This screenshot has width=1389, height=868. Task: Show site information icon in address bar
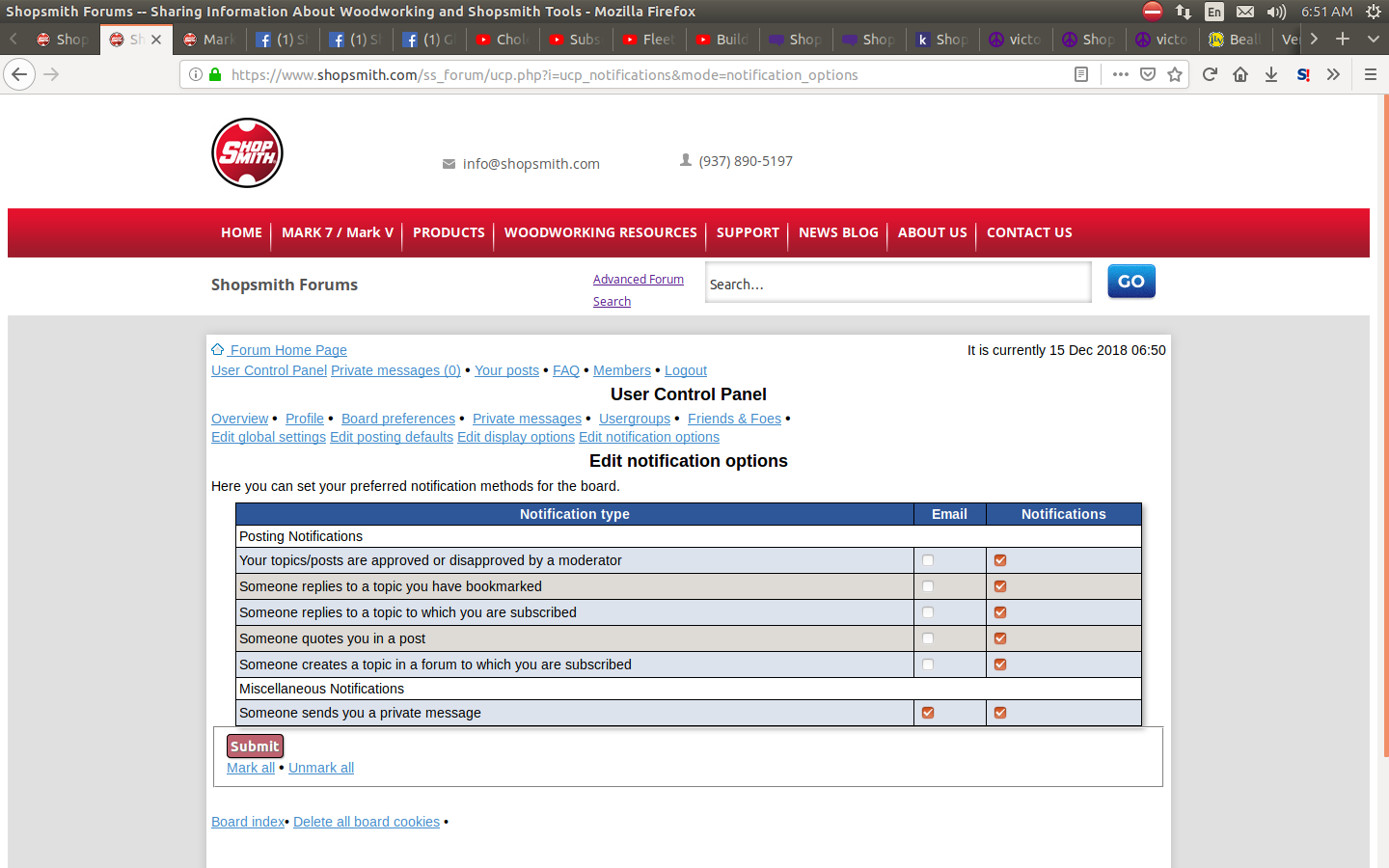pyautogui.click(x=196, y=74)
